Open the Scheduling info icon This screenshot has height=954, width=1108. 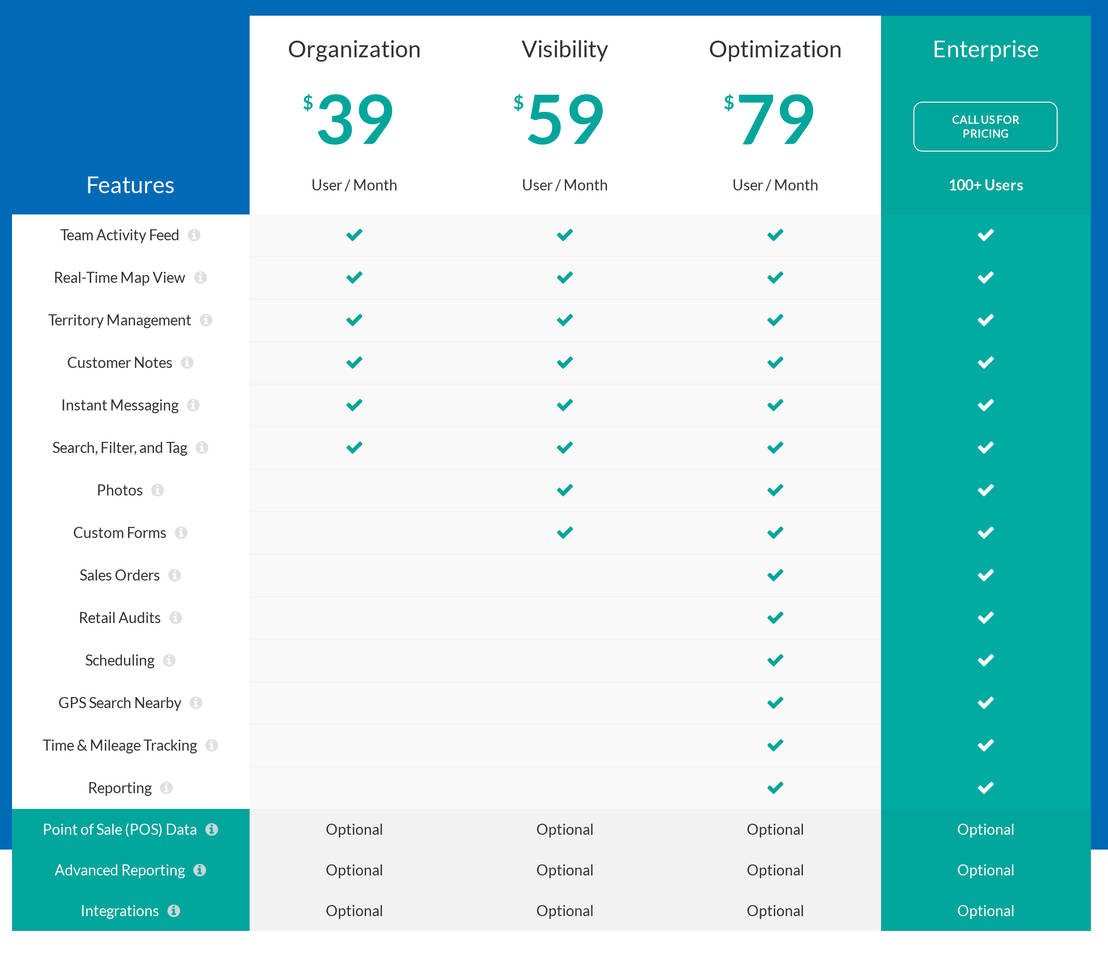pyautogui.click(x=170, y=660)
